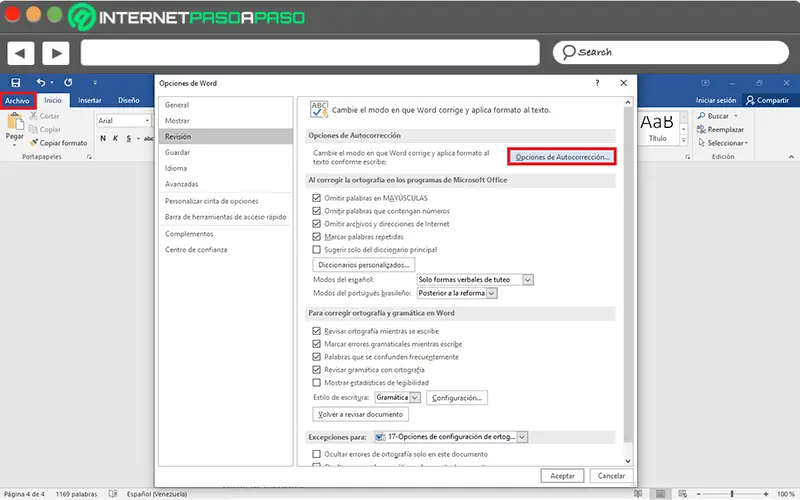Click the Compartir person icon

[x=750, y=100]
